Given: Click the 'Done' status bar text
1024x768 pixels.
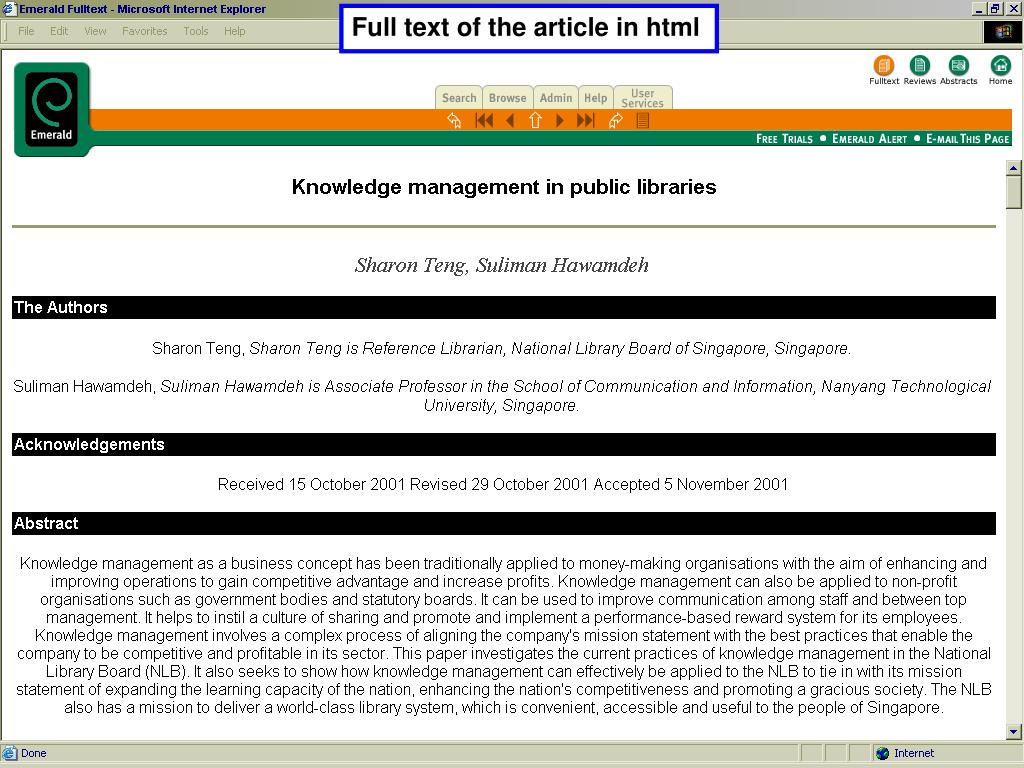Looking at the screenshot, I should 33,753.
